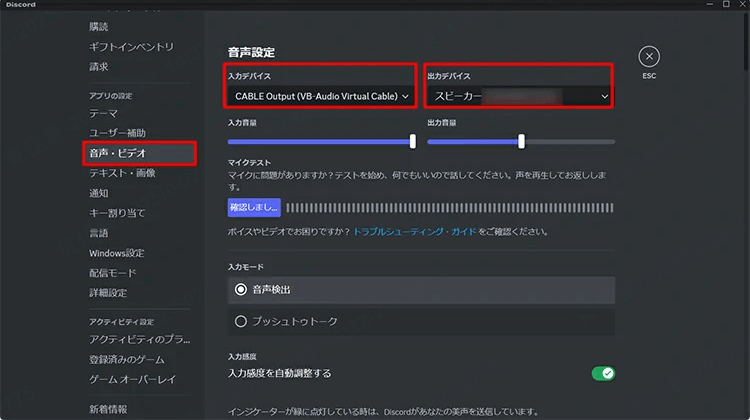This screenshot has height=420, width=750.
Task: Click the 入力音量 slider handle
Action: click(413, 141)
